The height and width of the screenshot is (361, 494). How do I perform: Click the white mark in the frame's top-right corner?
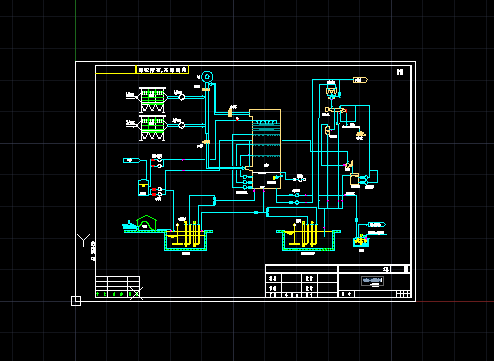[x=400, y=72]
